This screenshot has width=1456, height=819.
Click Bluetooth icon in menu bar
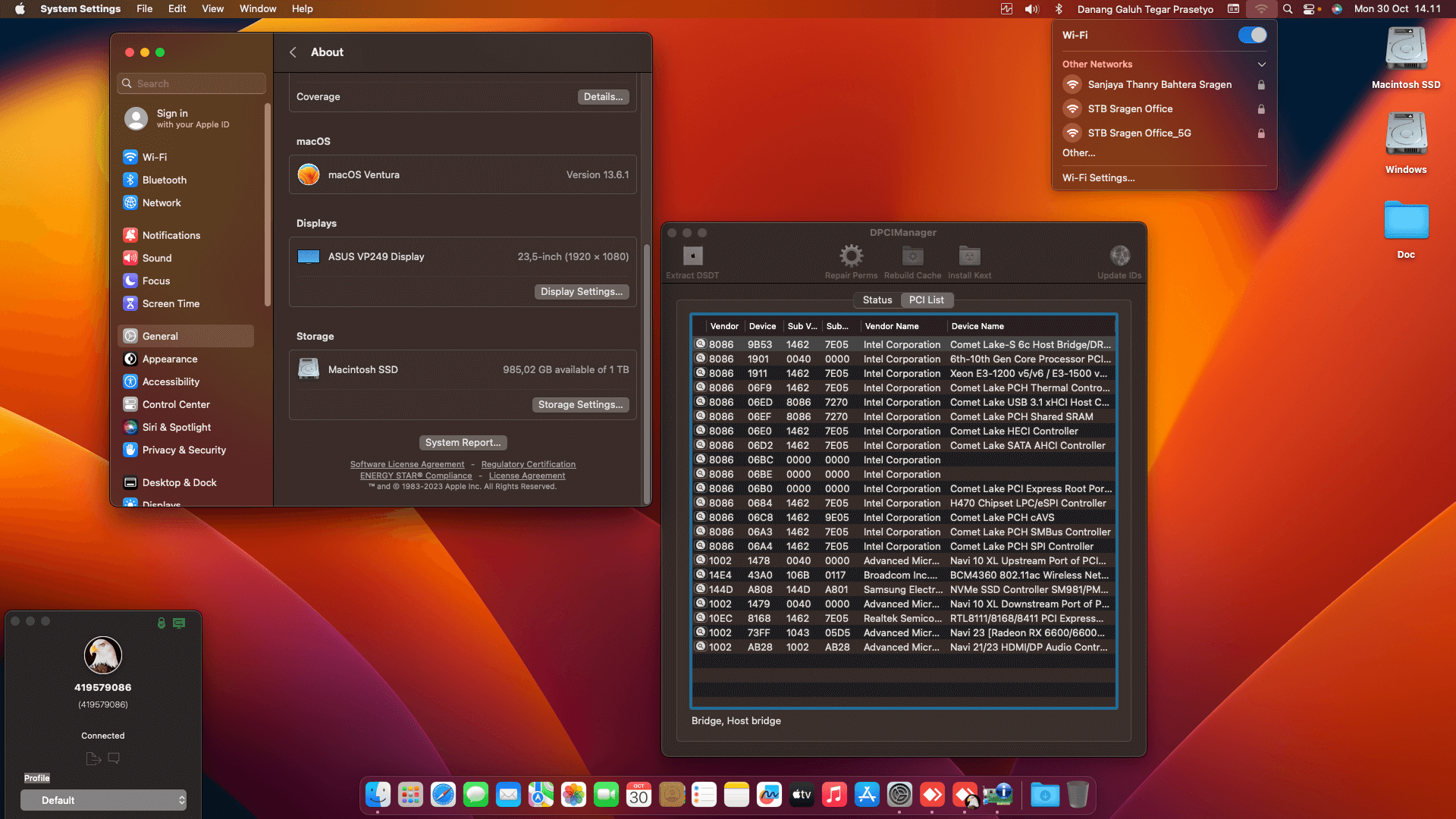click(x=1059, y=9)
